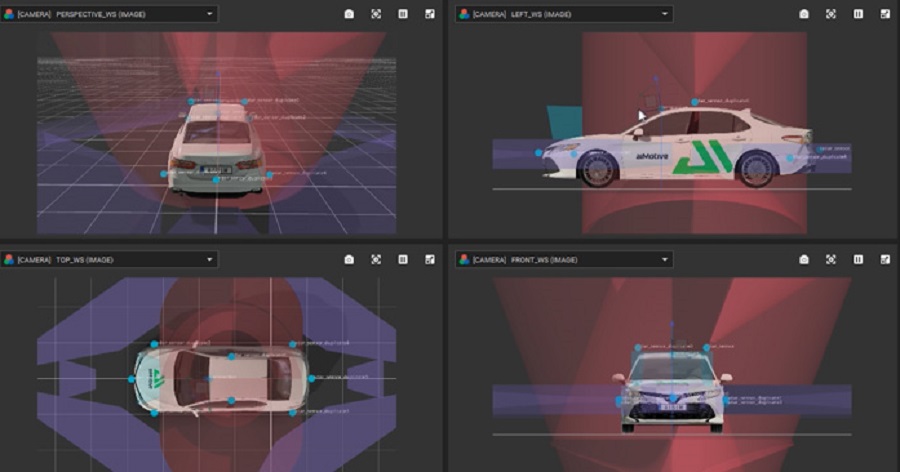Screen dimensions: 900x472
Task: Take a snapshot of the LEFT_WS view
Action: pos(804,14)
